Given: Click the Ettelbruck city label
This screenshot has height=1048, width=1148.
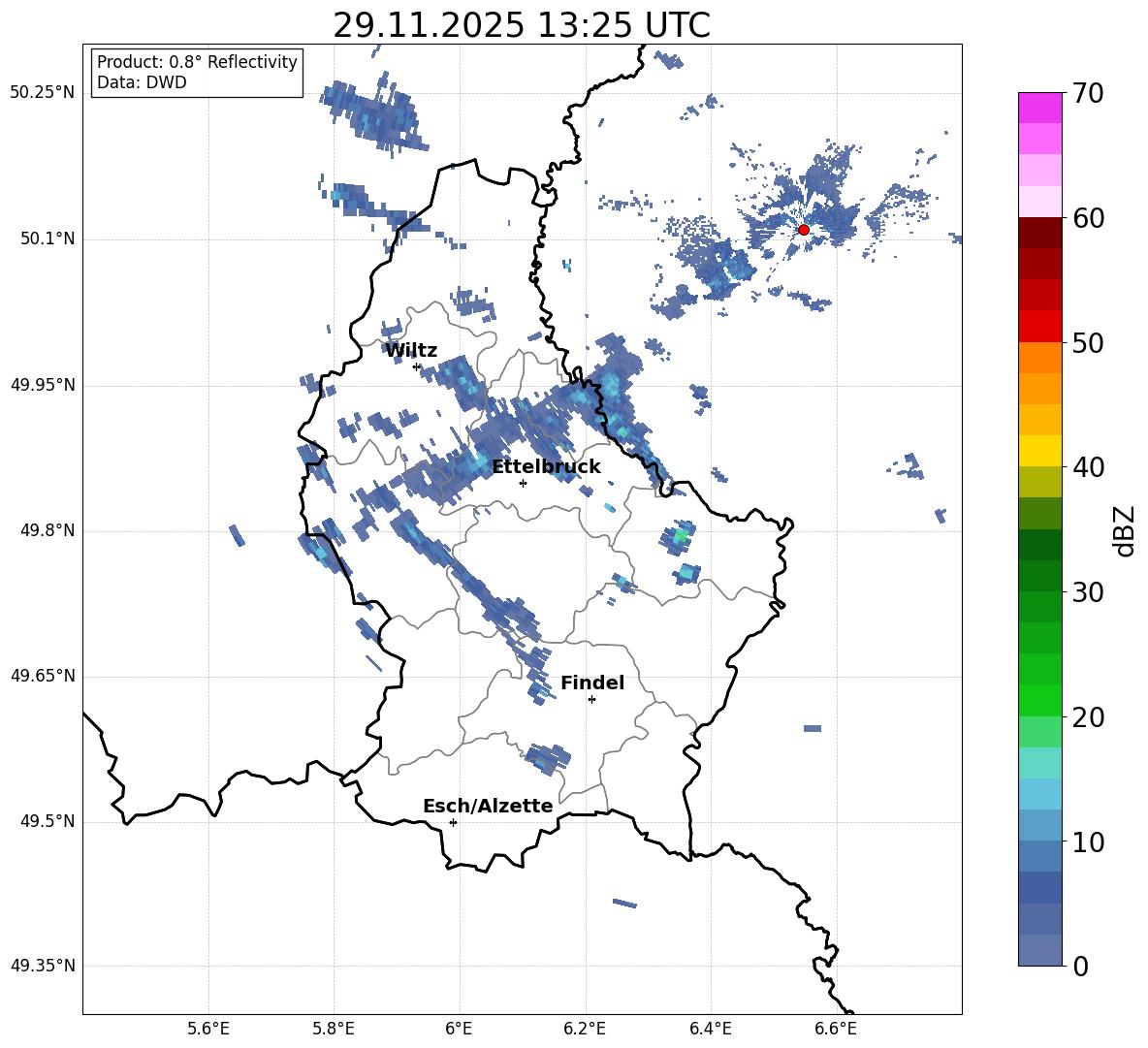Looking at the screenshot, I should (546, 467).
